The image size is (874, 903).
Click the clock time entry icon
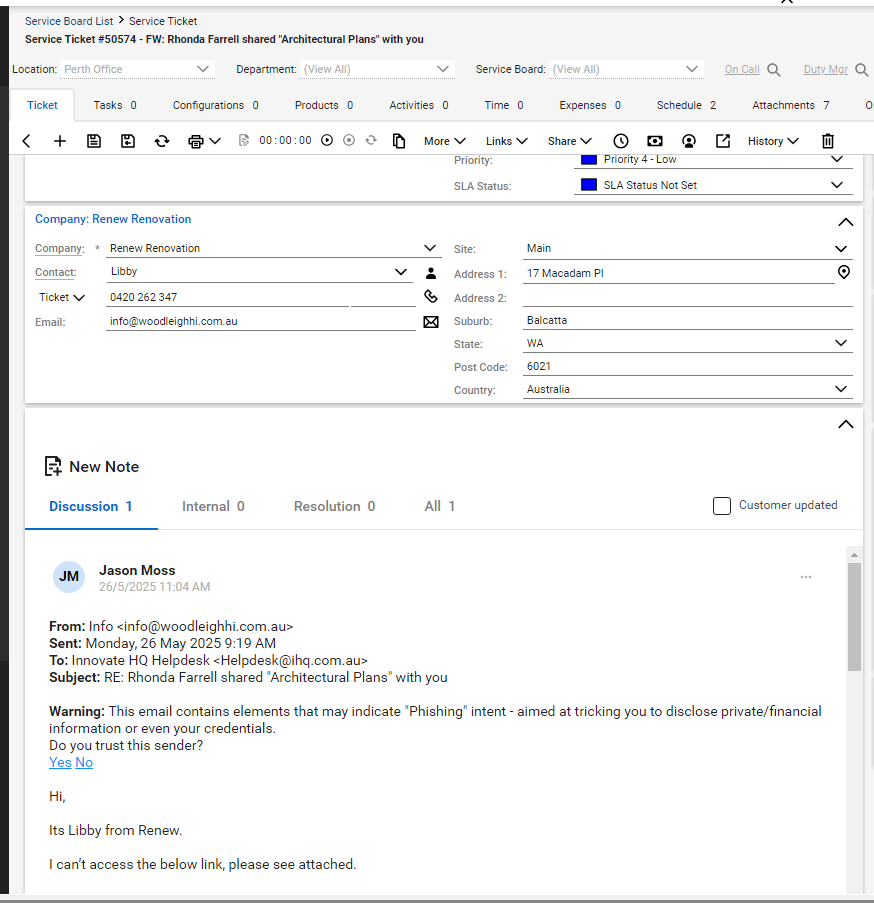[621, 141]
